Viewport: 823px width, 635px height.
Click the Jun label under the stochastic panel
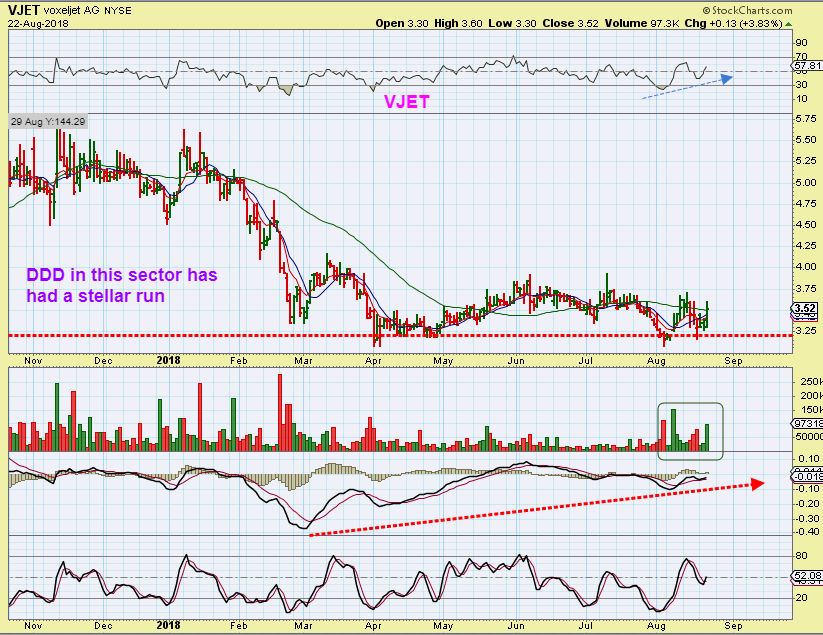(x=516, y=626)
